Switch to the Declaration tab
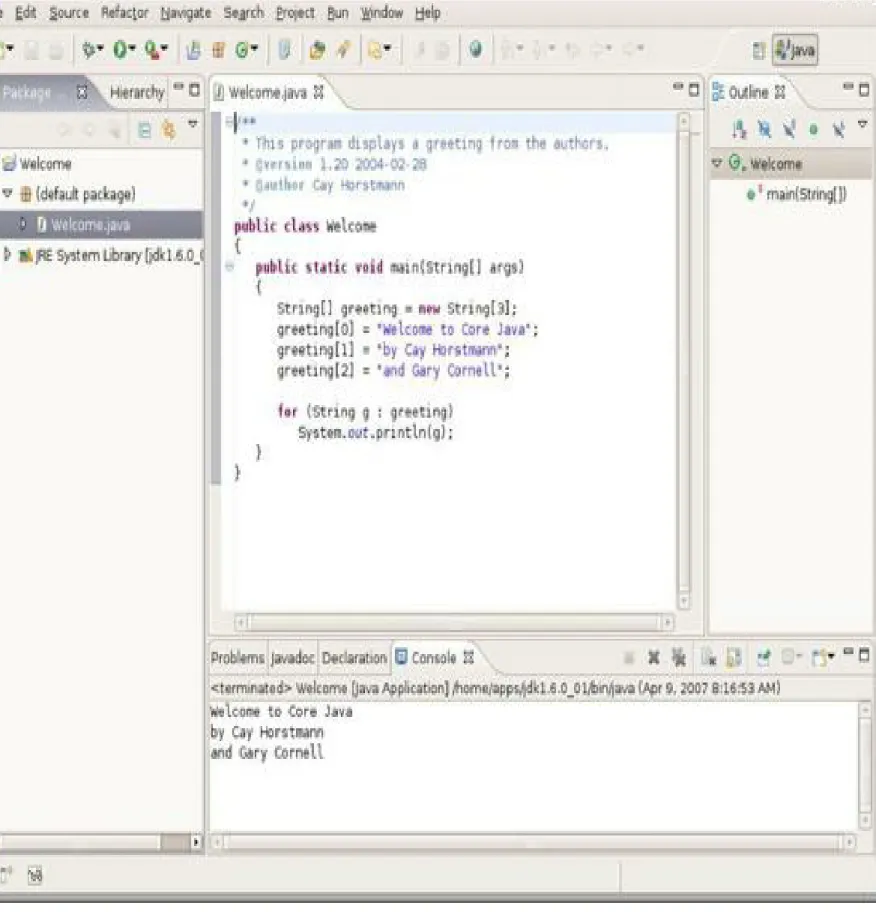The height and width of the screenshot is (912, 876). pyautogui.click(x=354, y=658)
